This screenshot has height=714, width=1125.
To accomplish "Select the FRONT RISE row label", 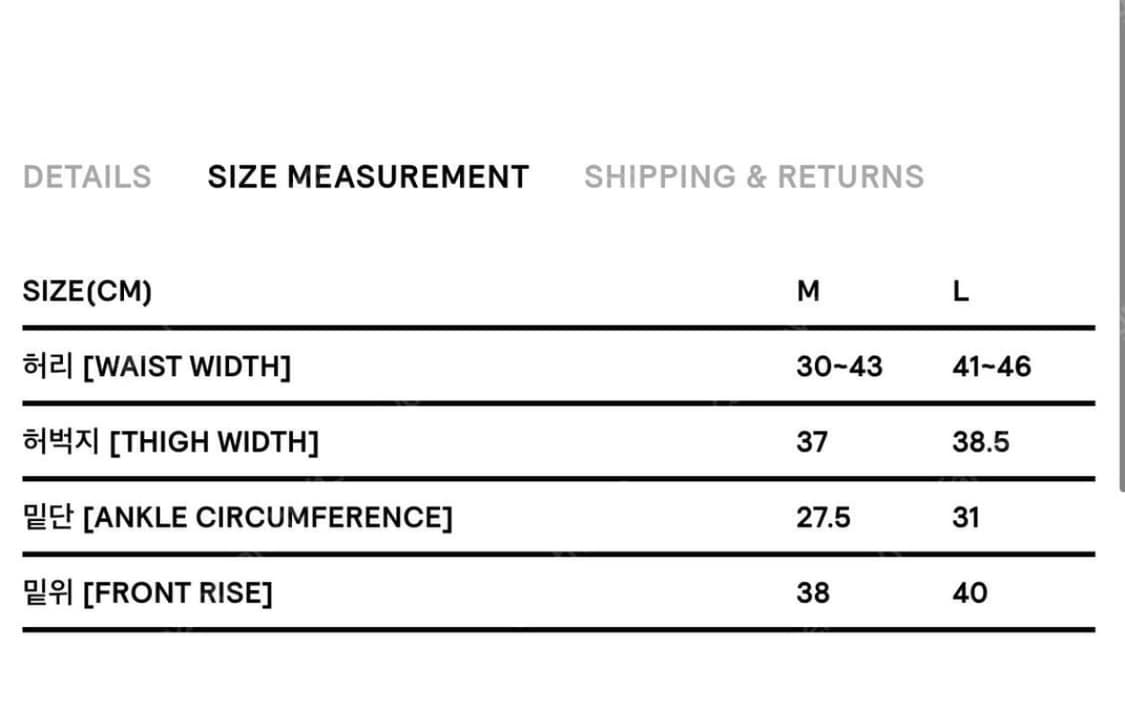I will tap(148, 593).
